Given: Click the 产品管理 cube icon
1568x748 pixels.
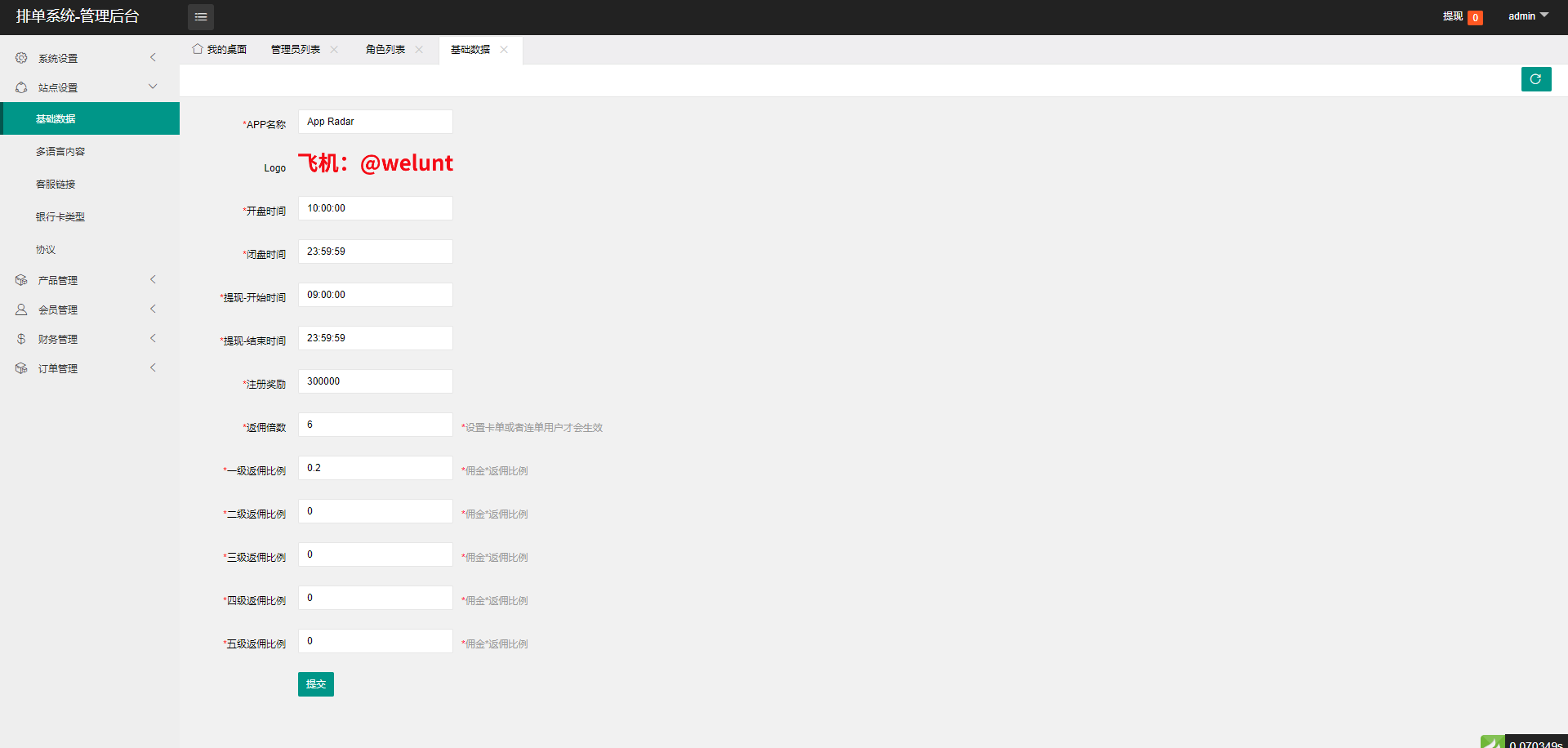Looking at the screenshot, I should (x=21, y=280).
